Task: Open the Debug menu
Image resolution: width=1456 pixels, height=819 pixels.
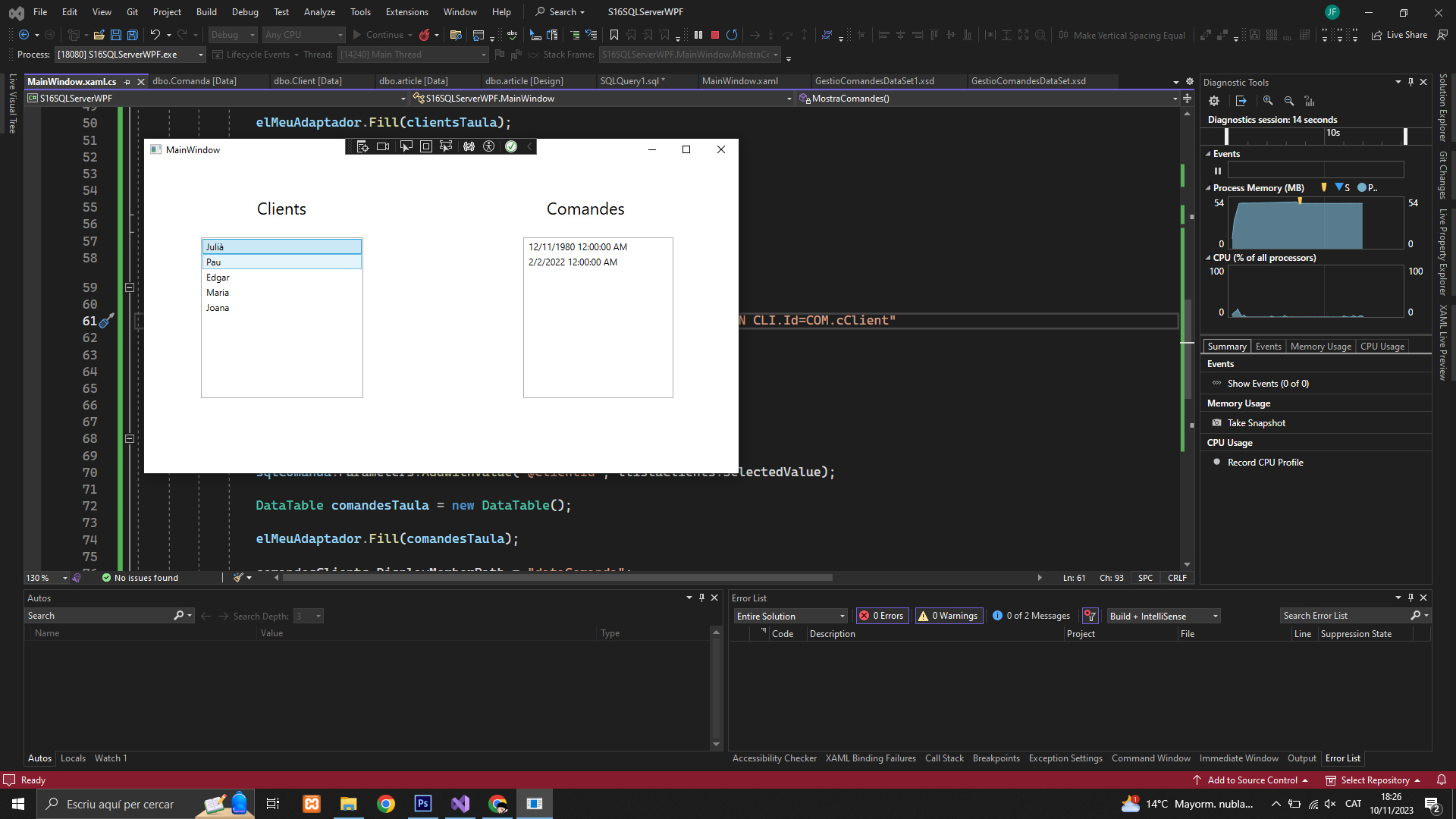Action: point(244,12)
